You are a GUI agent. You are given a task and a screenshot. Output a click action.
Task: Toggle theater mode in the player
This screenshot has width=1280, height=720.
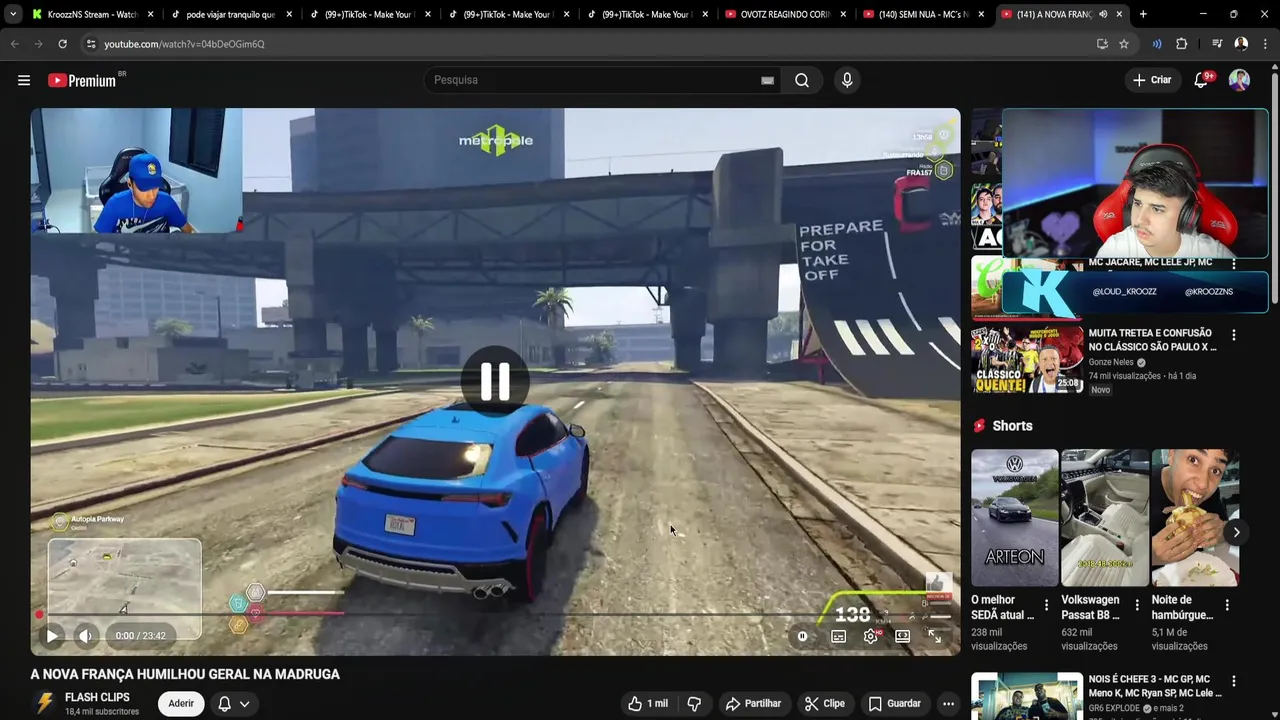pyautogui.click(x=903, y=636)
